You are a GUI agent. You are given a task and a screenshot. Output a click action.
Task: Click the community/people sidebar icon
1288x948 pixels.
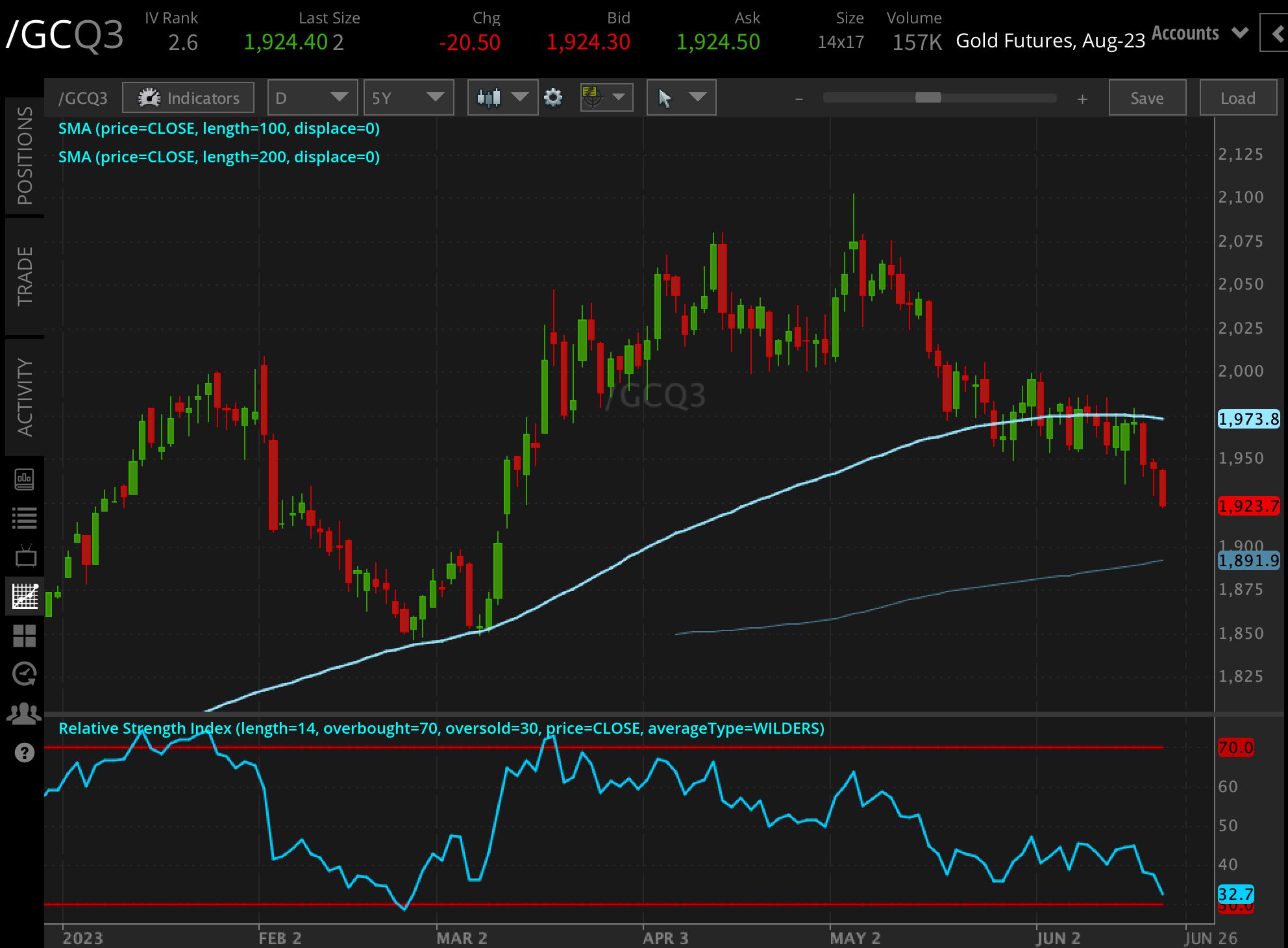25,713
